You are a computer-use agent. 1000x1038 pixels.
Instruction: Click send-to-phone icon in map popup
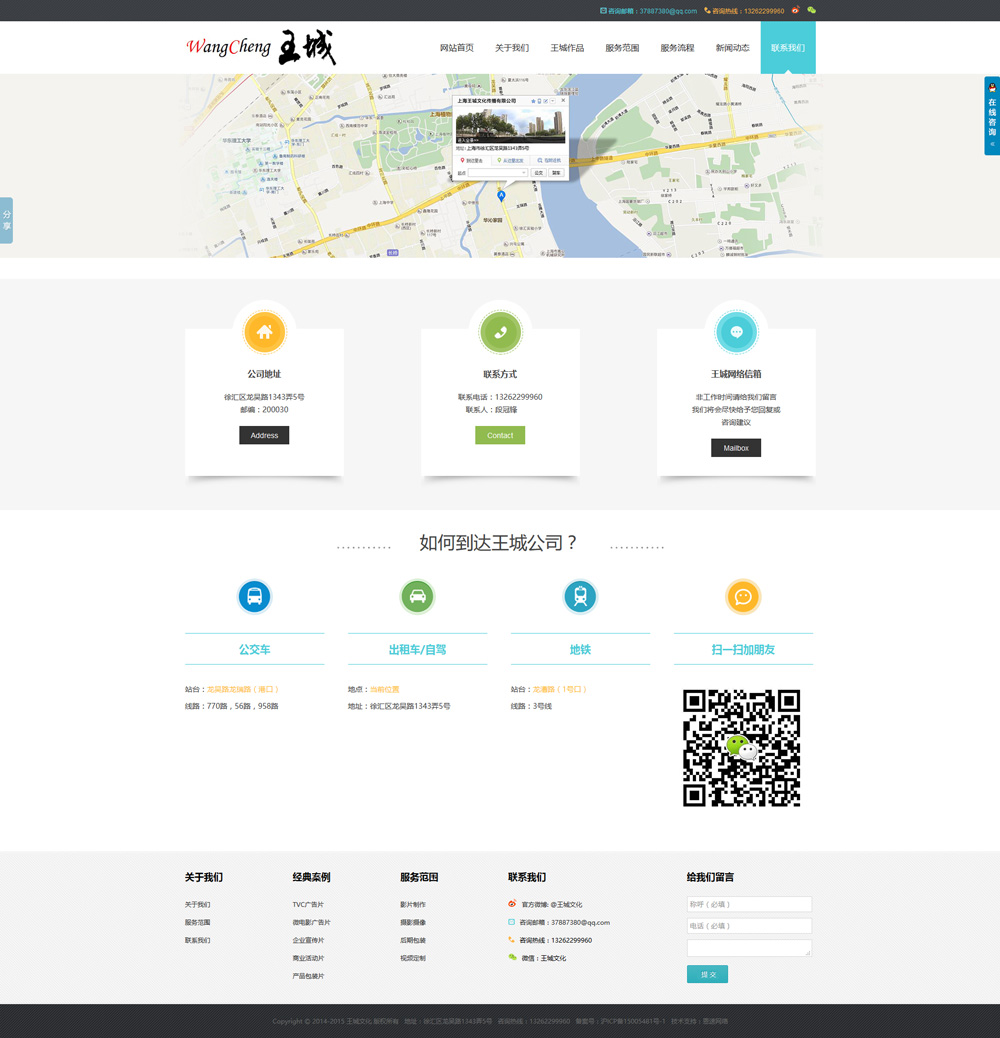click(x=539, y=101)
